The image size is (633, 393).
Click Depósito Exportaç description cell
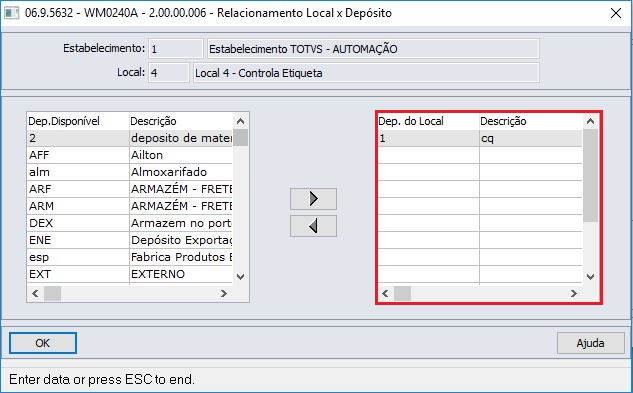[x=181, y=240]
